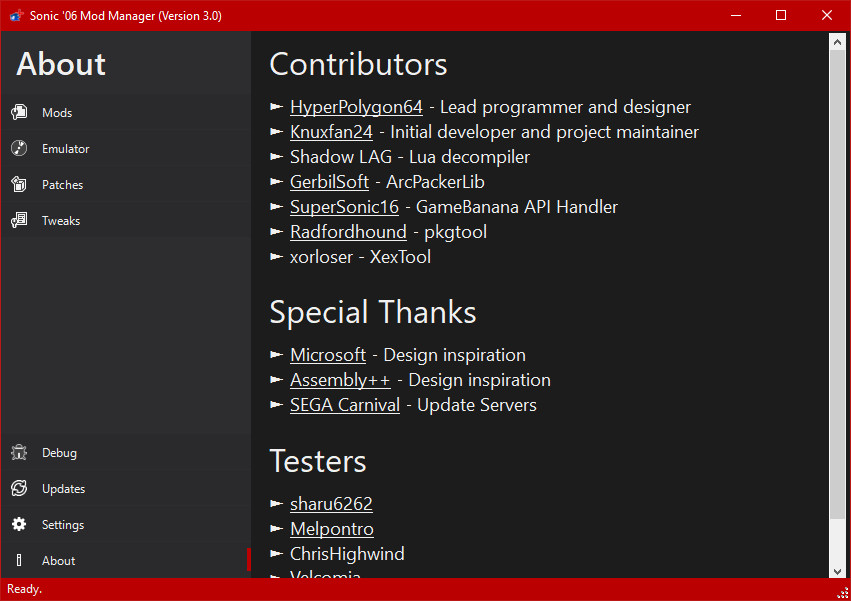Open the Assembly++ link

point(340,380)
